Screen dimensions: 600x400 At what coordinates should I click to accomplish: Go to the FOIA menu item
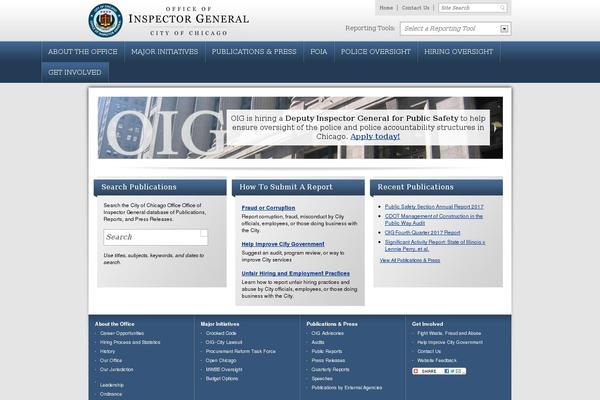(x=319, y=52)
